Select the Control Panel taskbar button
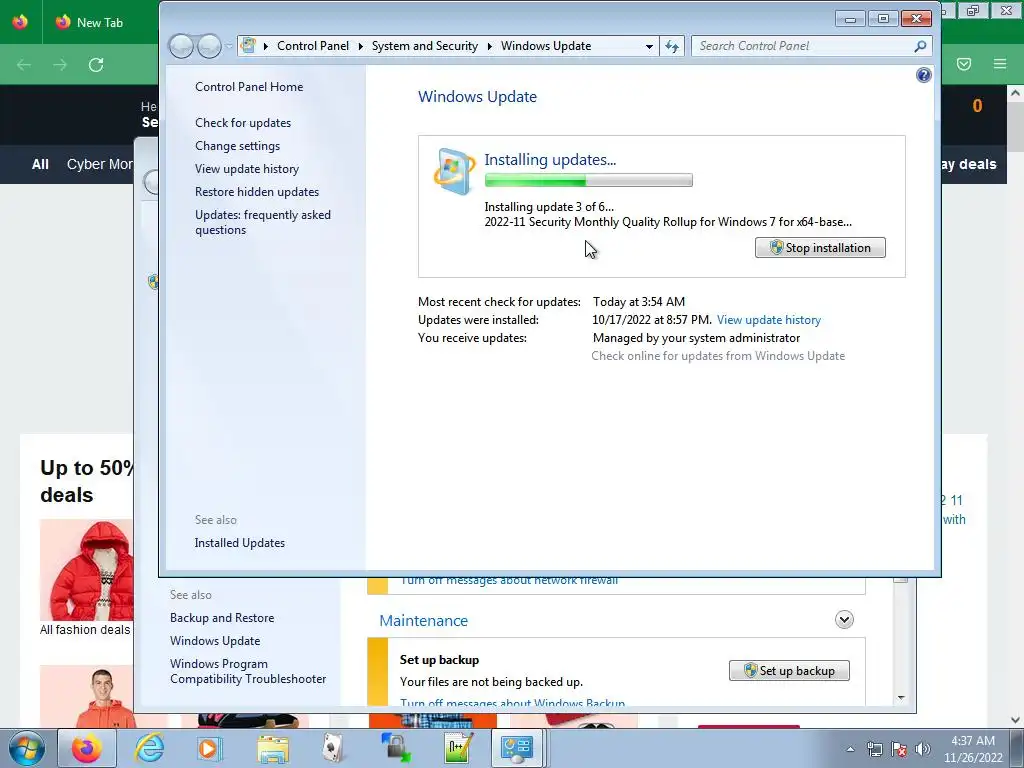The width and height of the screenshot is (1024, 768). tap(517, 748)
